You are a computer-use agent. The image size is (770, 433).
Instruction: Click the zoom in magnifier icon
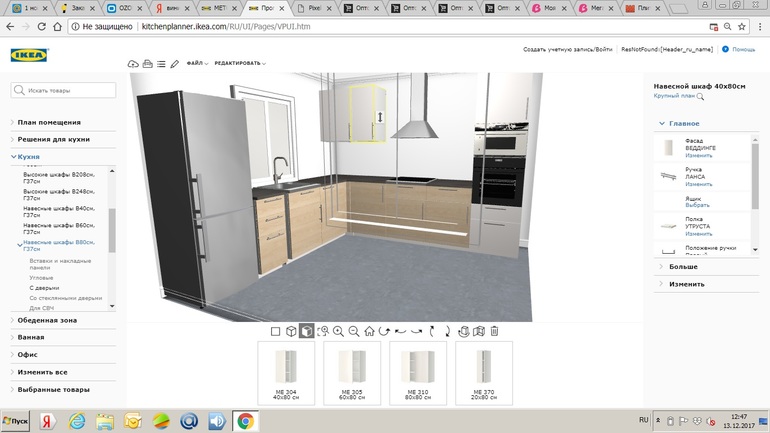(x=338, y=331)
